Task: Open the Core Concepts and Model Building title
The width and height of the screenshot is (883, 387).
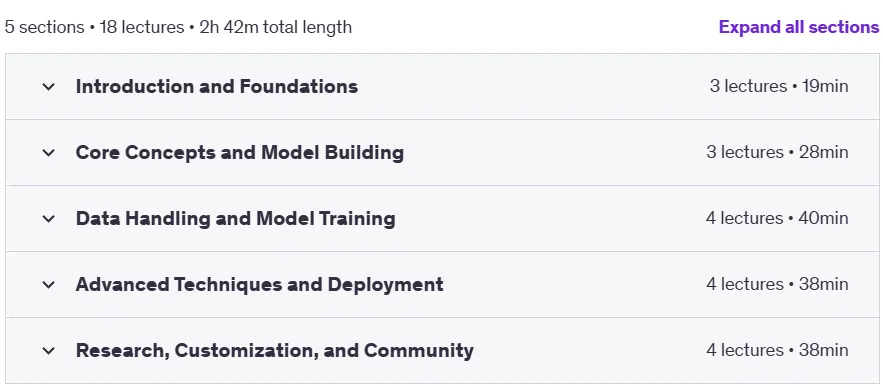Action: point(239,153)
